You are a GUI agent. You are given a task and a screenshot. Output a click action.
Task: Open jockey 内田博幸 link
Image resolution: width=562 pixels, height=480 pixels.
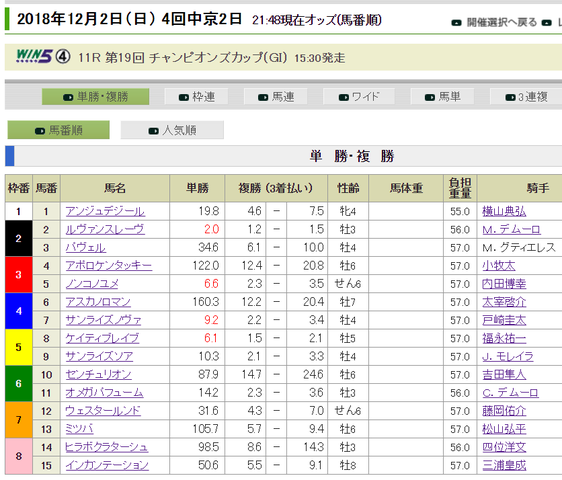pos(504,284)
